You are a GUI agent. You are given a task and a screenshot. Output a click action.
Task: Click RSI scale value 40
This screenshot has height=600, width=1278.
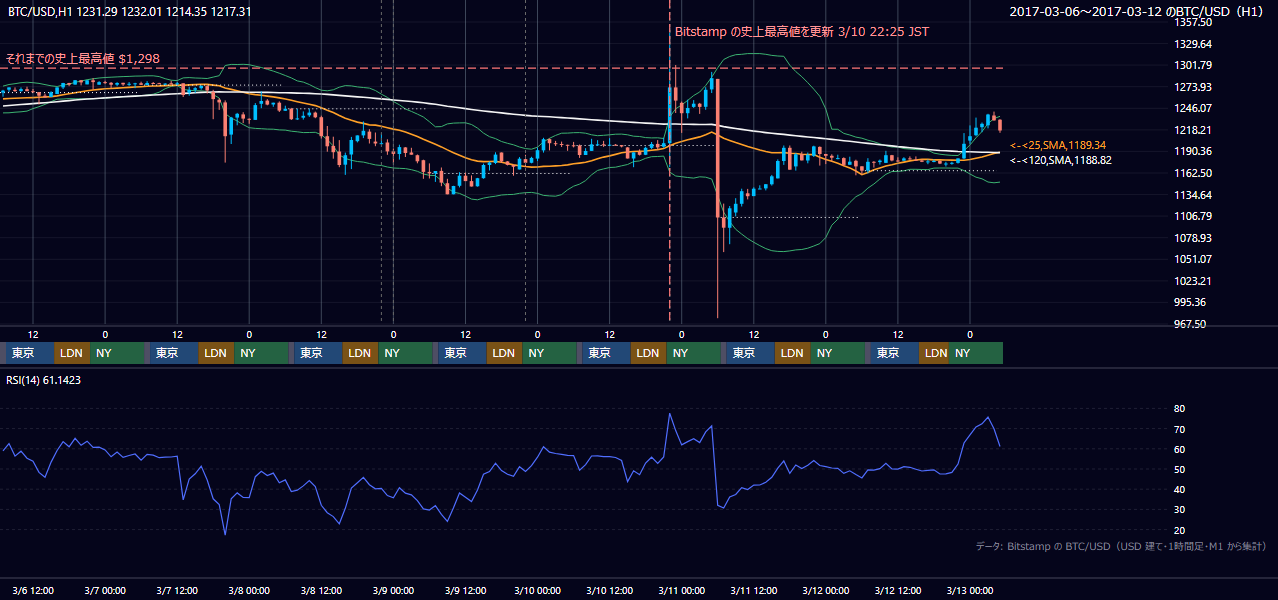click(x=1179, y=489)
